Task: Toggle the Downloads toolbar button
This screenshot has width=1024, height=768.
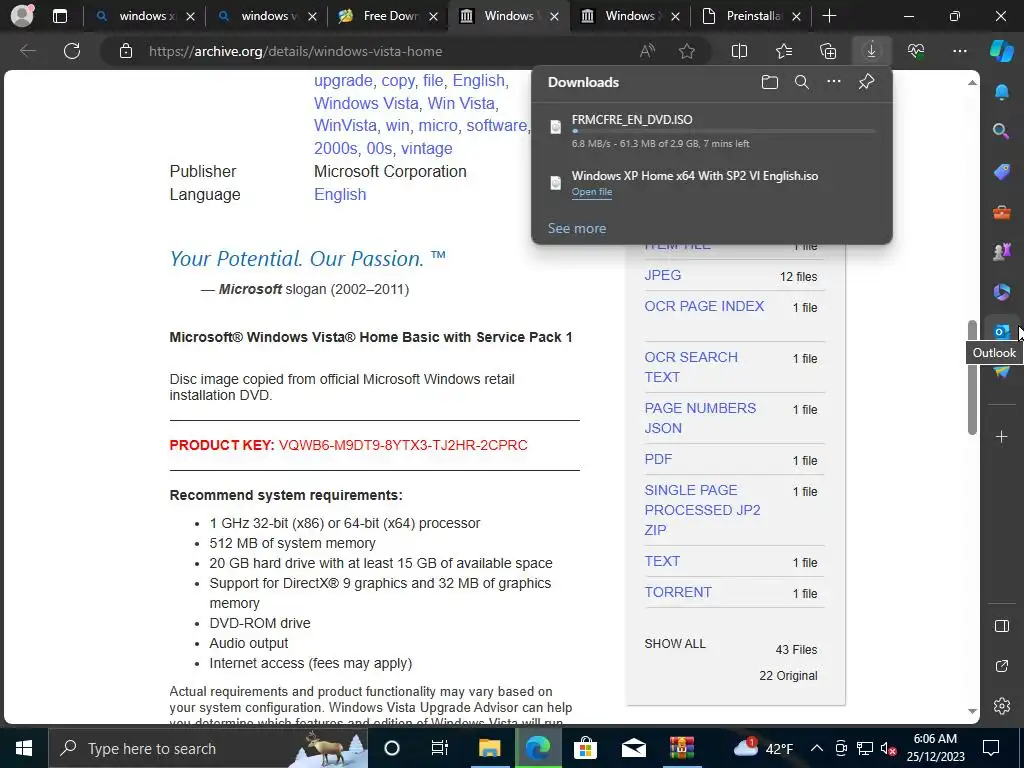Action: tap(871, 51)
